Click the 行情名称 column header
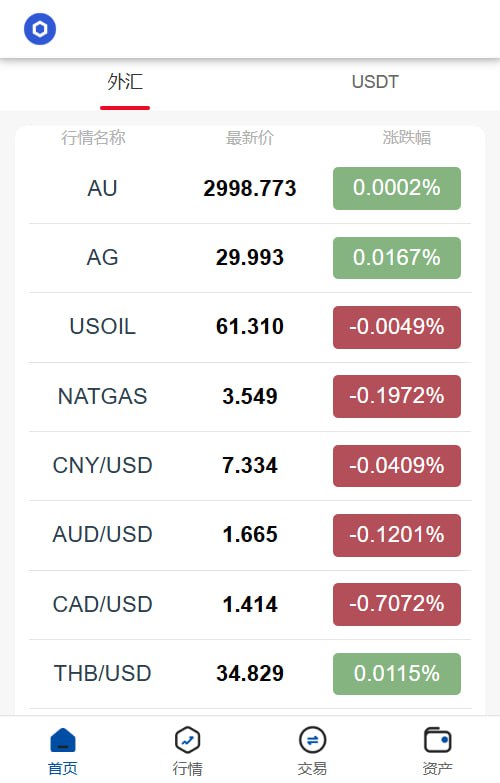500x783 pixels. click(93, 137)
